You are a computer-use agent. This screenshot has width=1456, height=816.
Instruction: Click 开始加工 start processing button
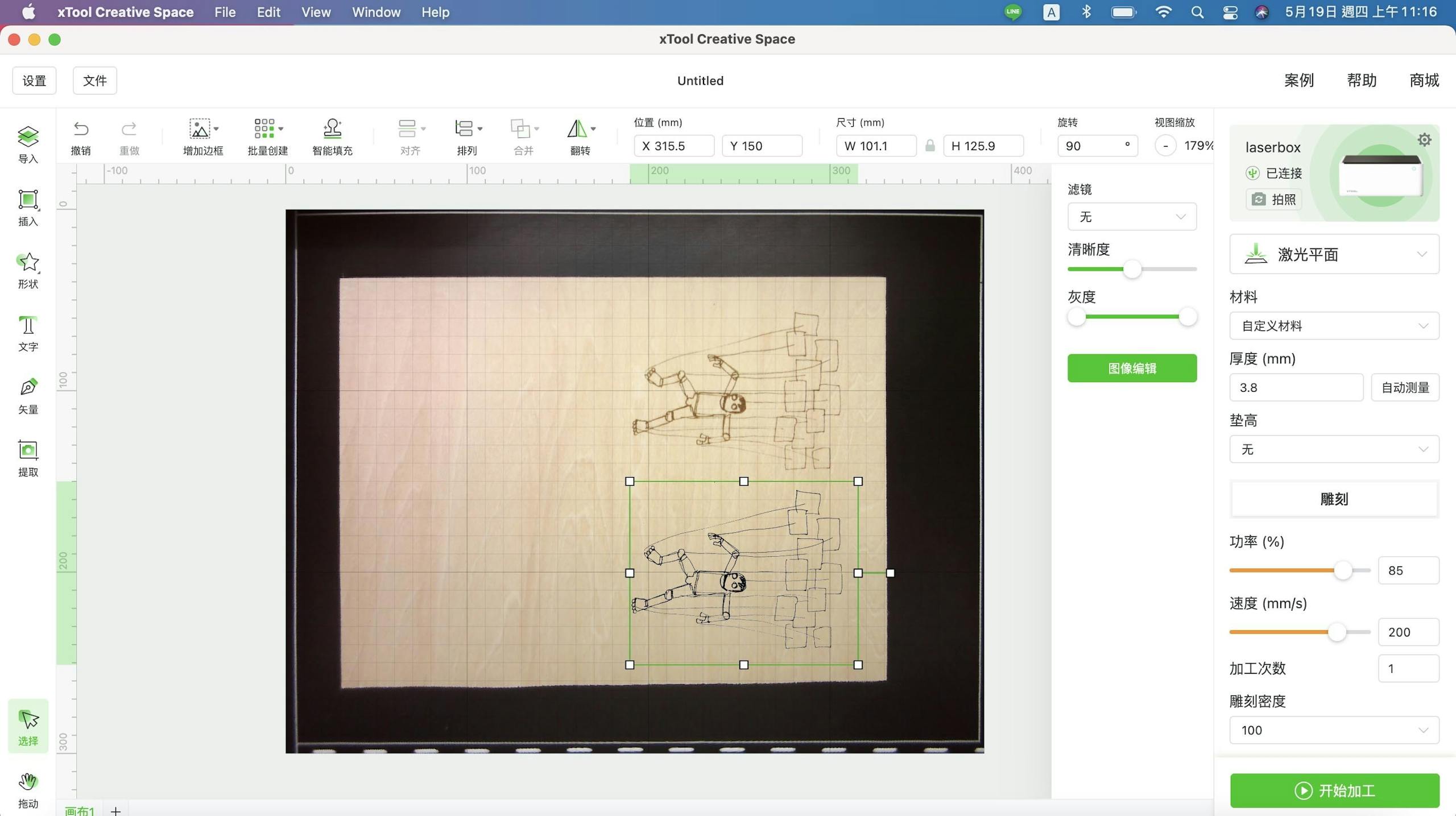click(x=1334, y=790)
